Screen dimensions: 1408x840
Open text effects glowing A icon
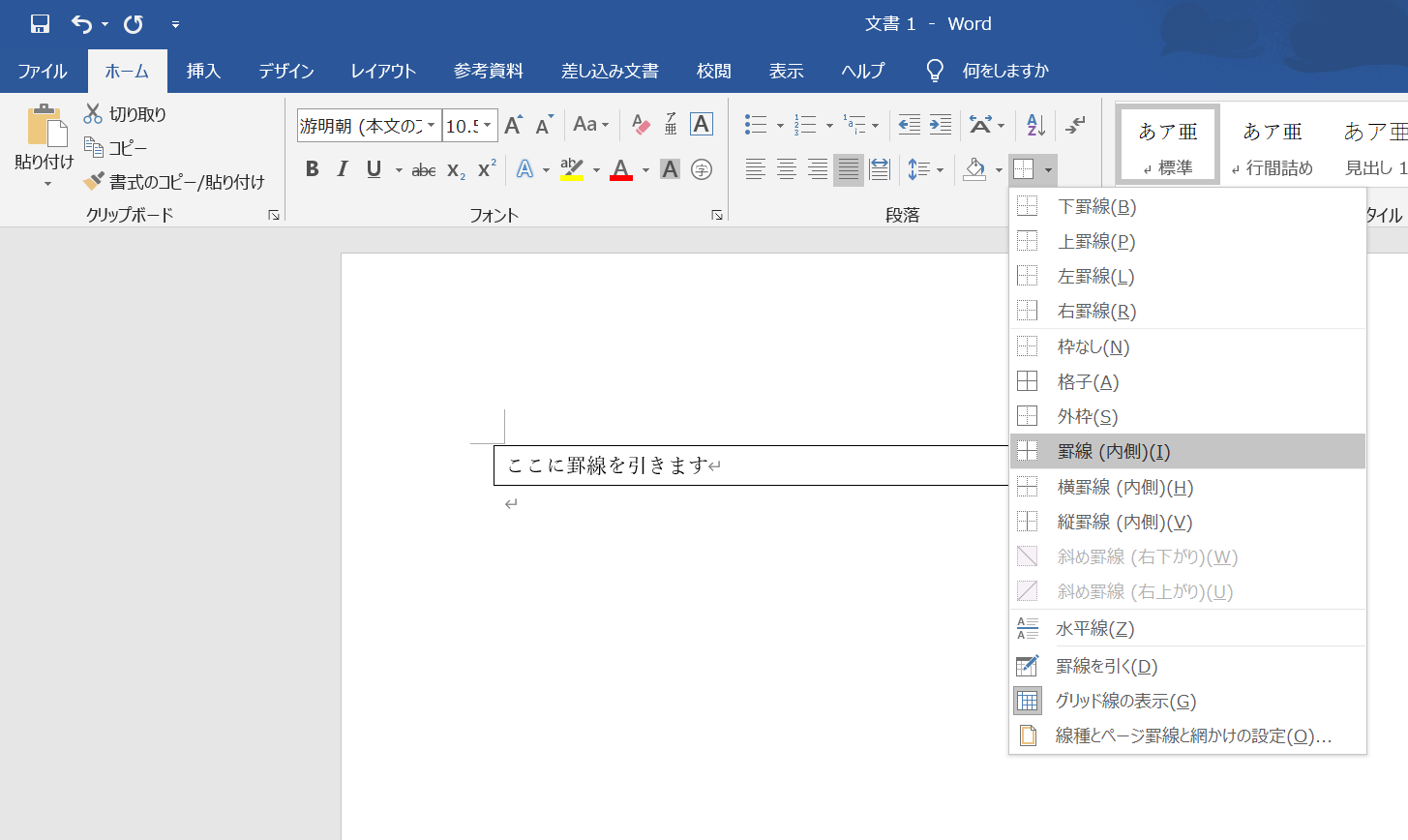click(524, 169)
